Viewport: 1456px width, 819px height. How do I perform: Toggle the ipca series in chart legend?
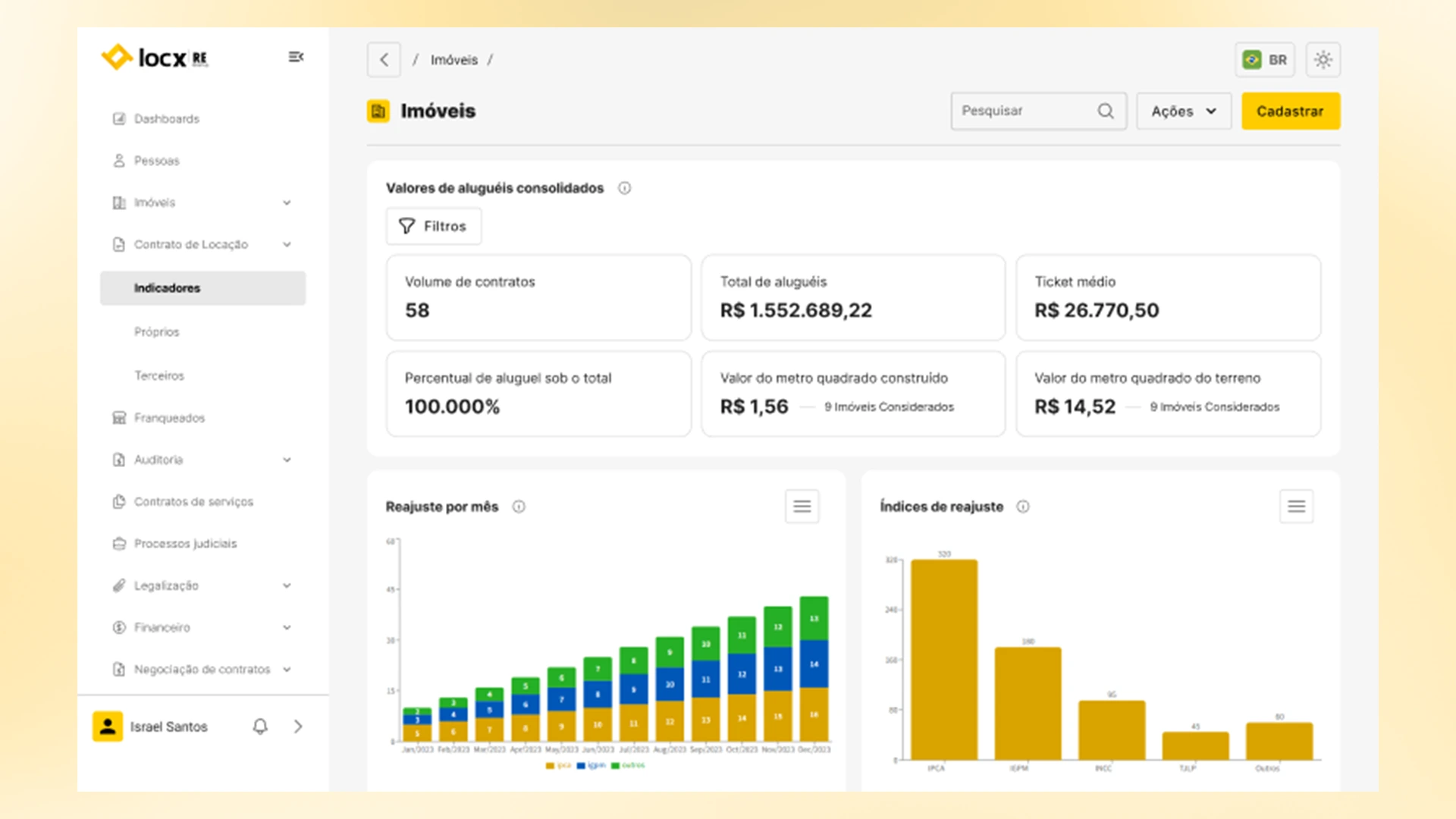[x=557, y=765]
